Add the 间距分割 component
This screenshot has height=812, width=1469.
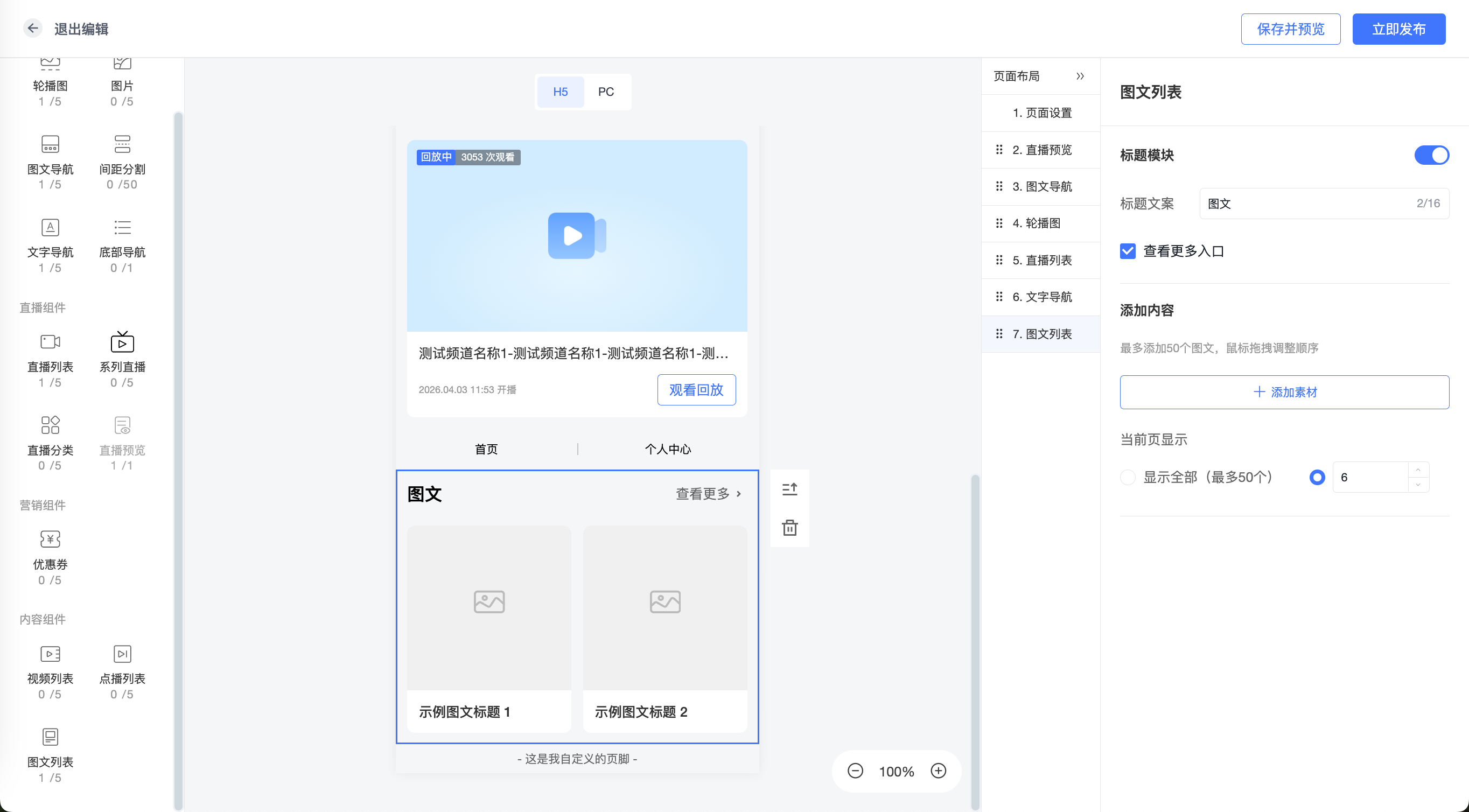[122, 162]
